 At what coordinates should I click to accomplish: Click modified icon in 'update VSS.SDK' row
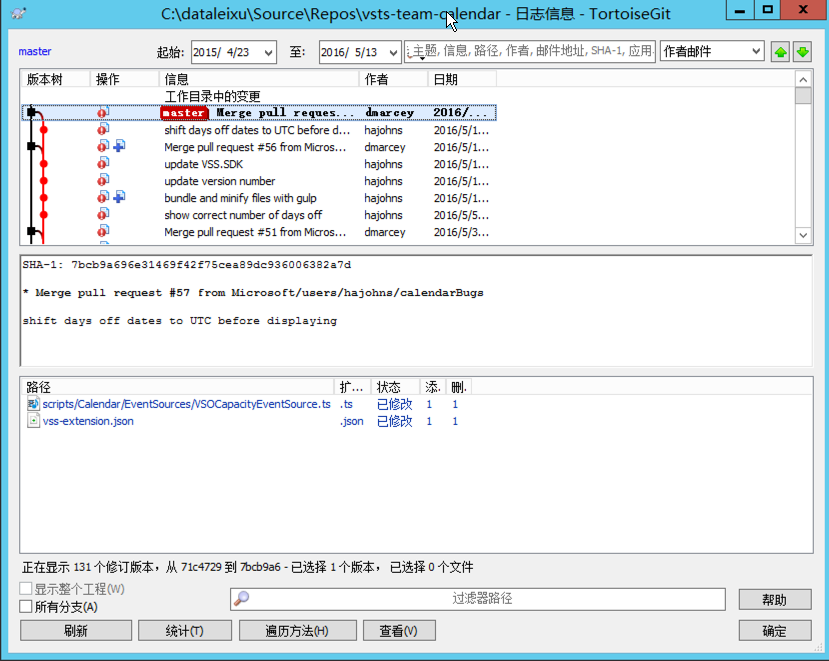(x=103, y=163)
